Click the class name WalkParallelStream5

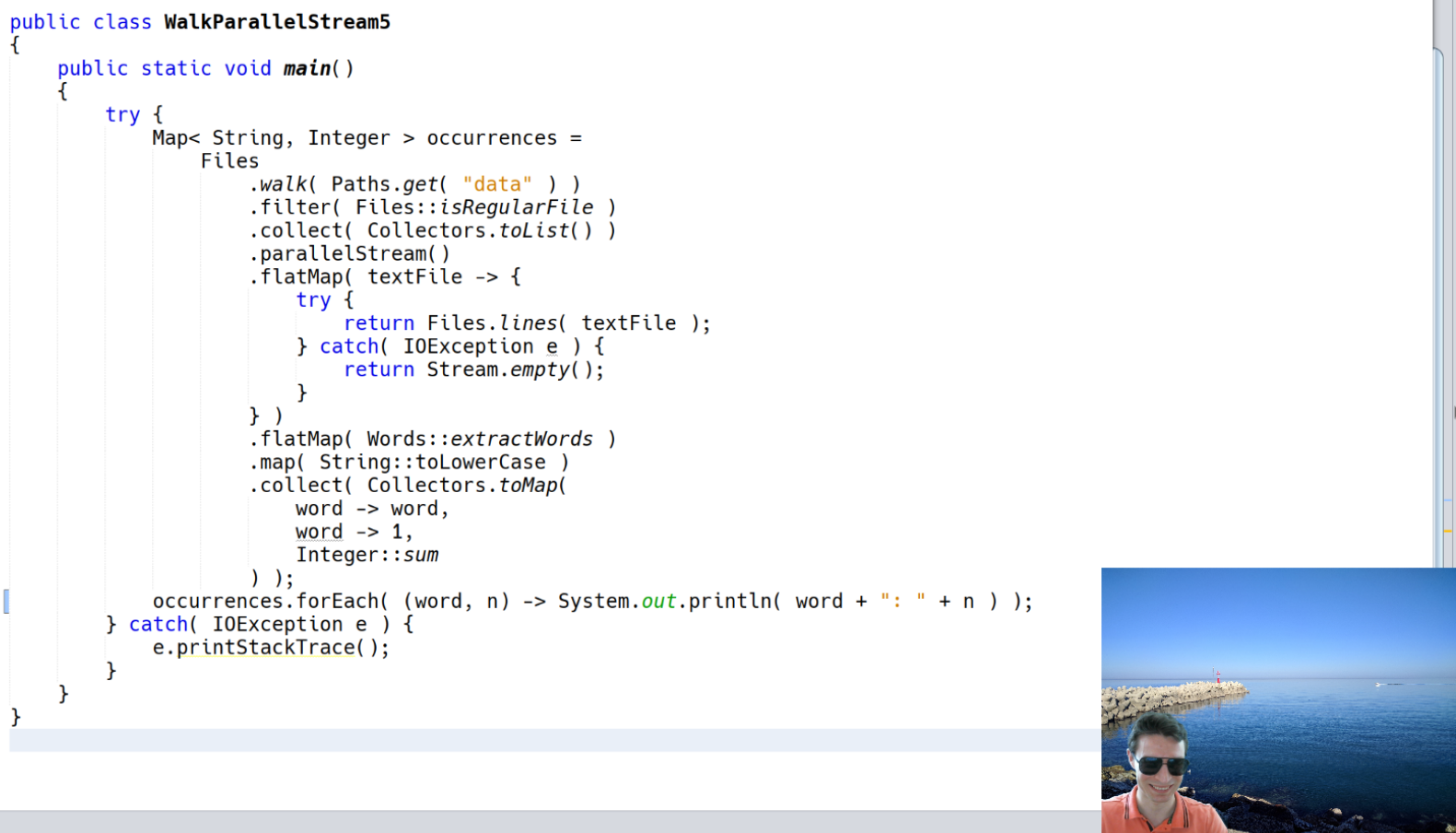point(277,21)
